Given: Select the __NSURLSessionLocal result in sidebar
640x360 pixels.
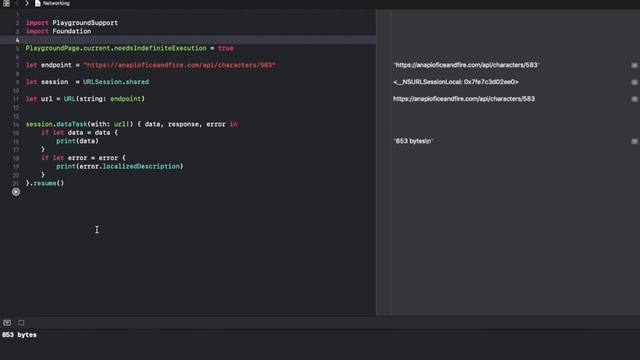Looking at the screenshot, I should (456, 82).
